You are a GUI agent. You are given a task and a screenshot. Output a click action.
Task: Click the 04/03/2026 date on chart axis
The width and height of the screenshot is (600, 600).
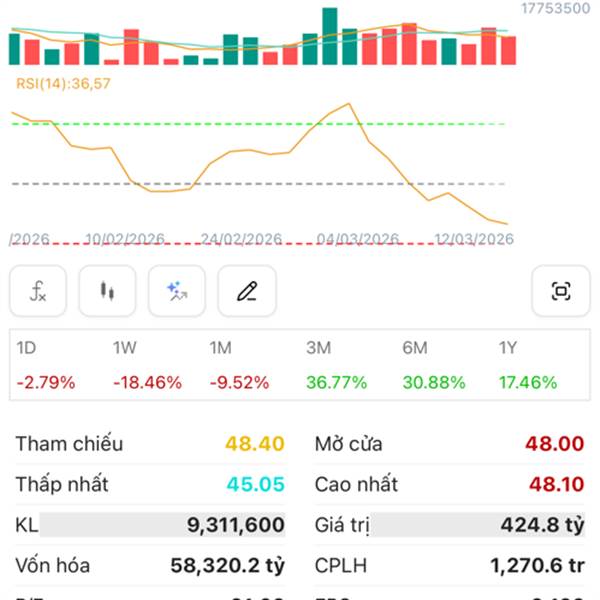[358, 239]
